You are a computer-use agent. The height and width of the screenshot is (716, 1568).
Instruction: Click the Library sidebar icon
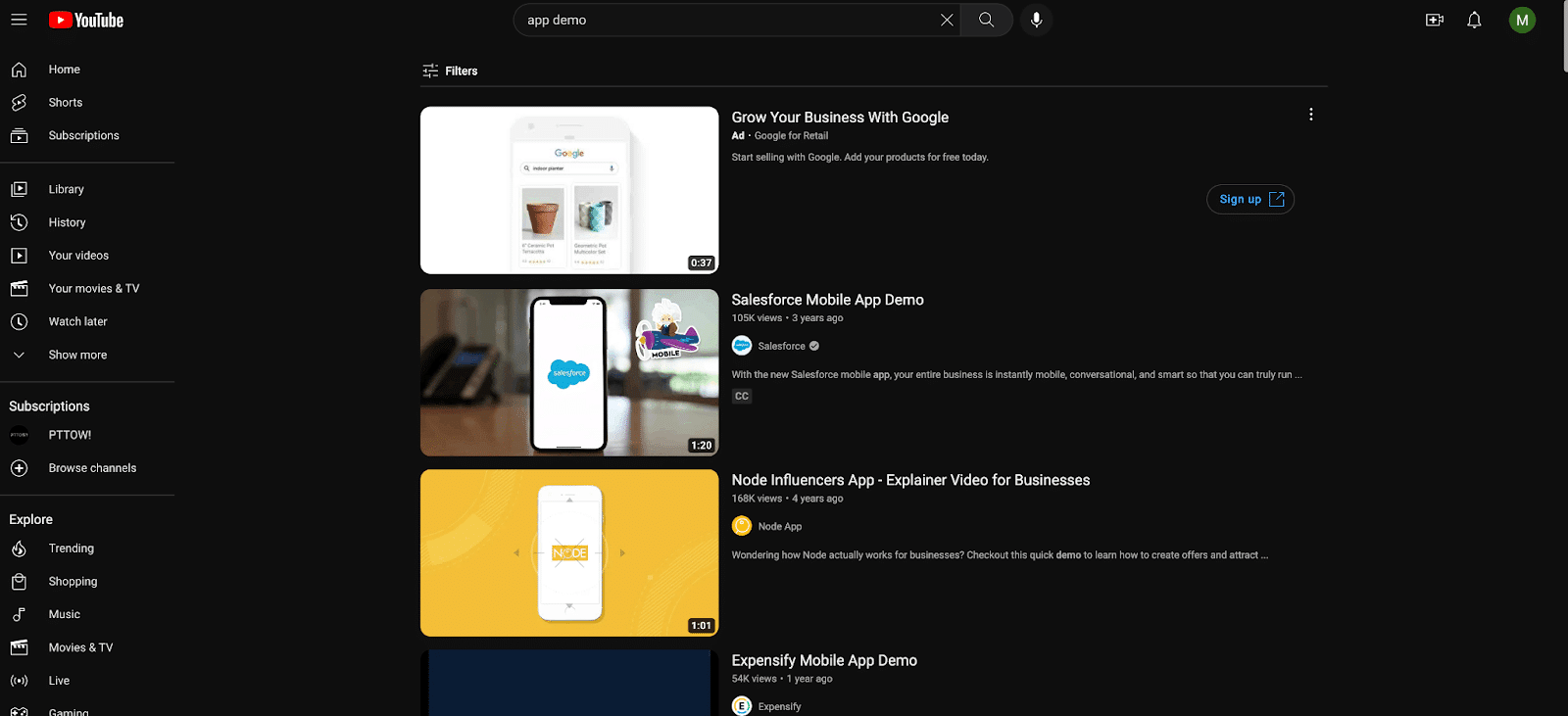[19, 189]
